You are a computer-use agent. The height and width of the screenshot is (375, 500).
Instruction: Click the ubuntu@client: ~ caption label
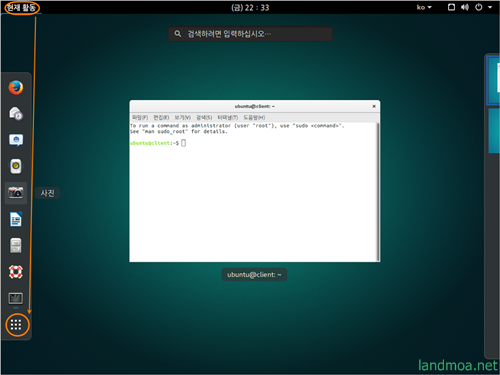(x=254, y=275)
